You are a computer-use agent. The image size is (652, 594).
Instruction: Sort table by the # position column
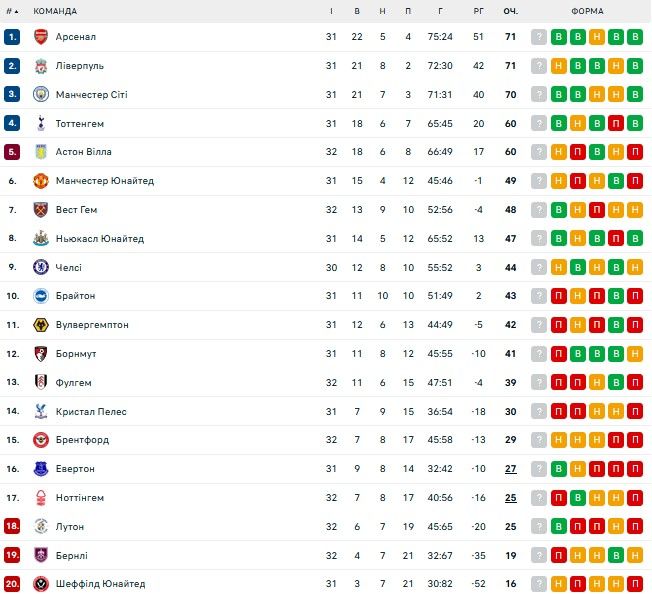(12, 11)
